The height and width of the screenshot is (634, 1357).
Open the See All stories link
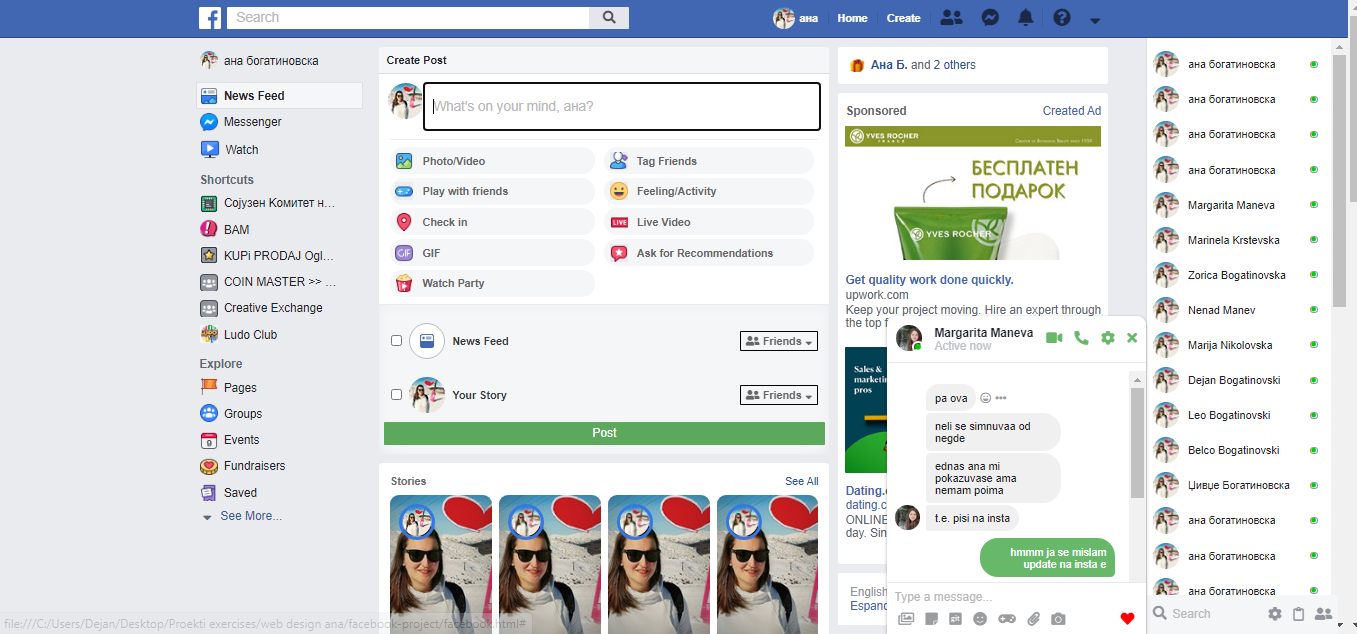[x=801, y=481]
